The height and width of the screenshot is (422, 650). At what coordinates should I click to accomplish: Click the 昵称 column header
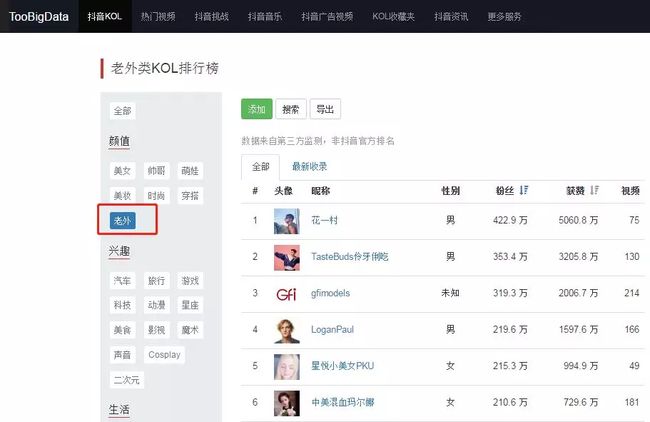[x=320, y=191]
